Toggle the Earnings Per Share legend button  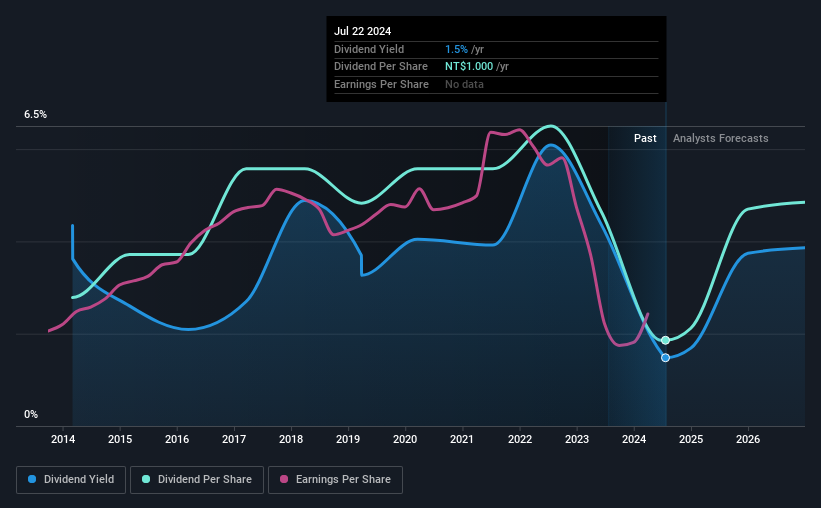[x=335, y=480]
